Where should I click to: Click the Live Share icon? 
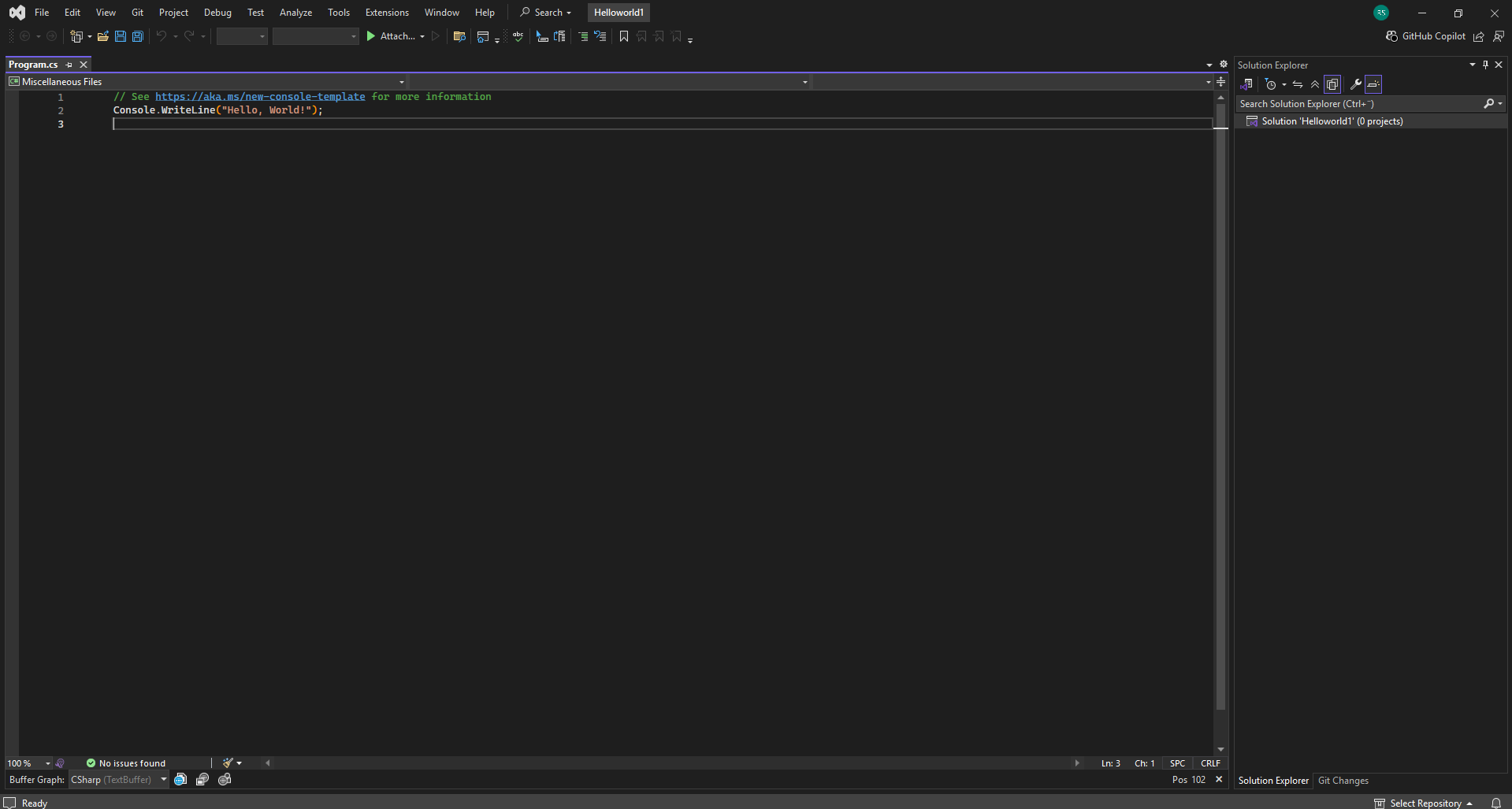[x=1479, y=36]
